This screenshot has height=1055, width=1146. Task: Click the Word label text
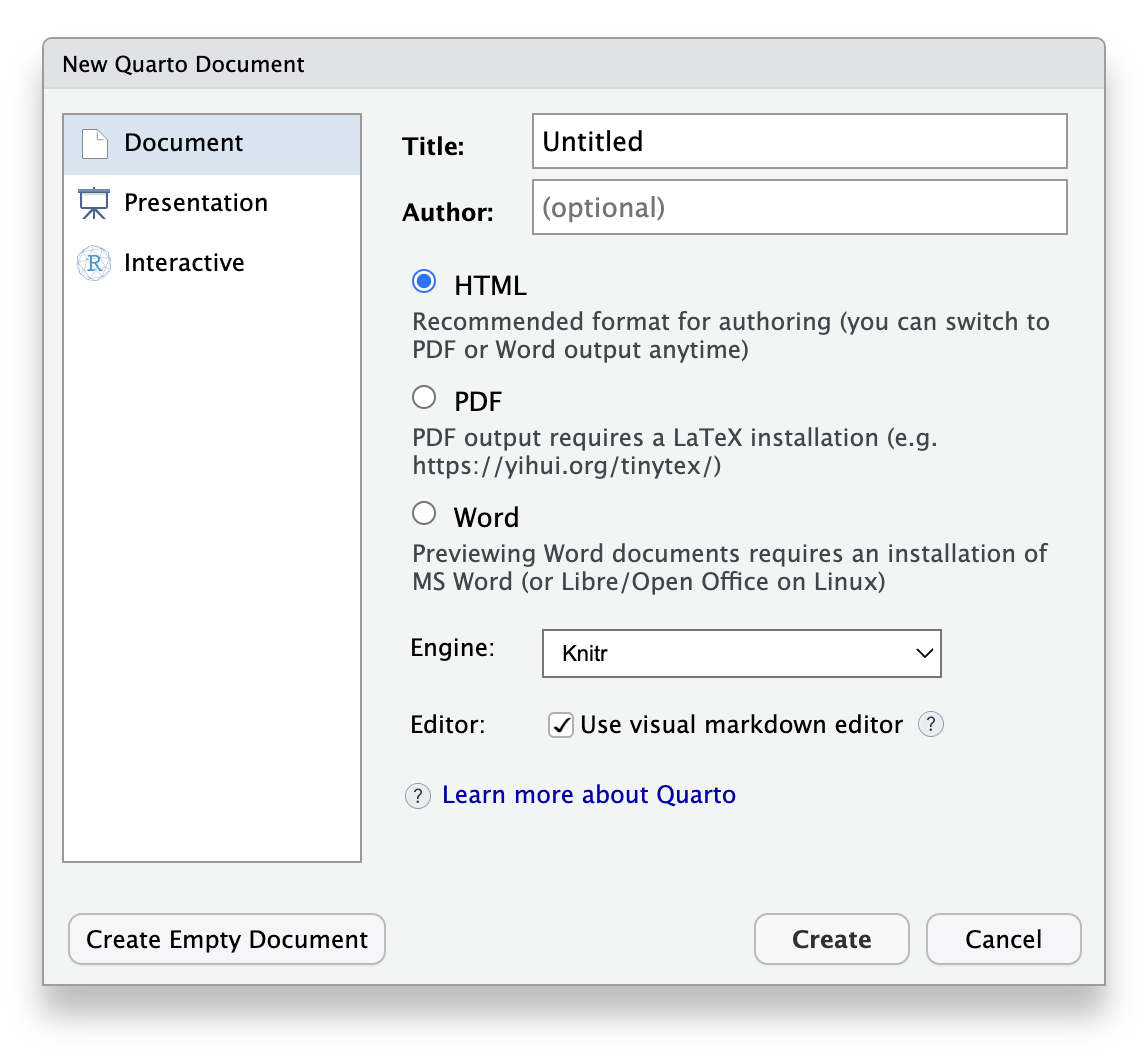pyautogui.click(x=486, y=518)
